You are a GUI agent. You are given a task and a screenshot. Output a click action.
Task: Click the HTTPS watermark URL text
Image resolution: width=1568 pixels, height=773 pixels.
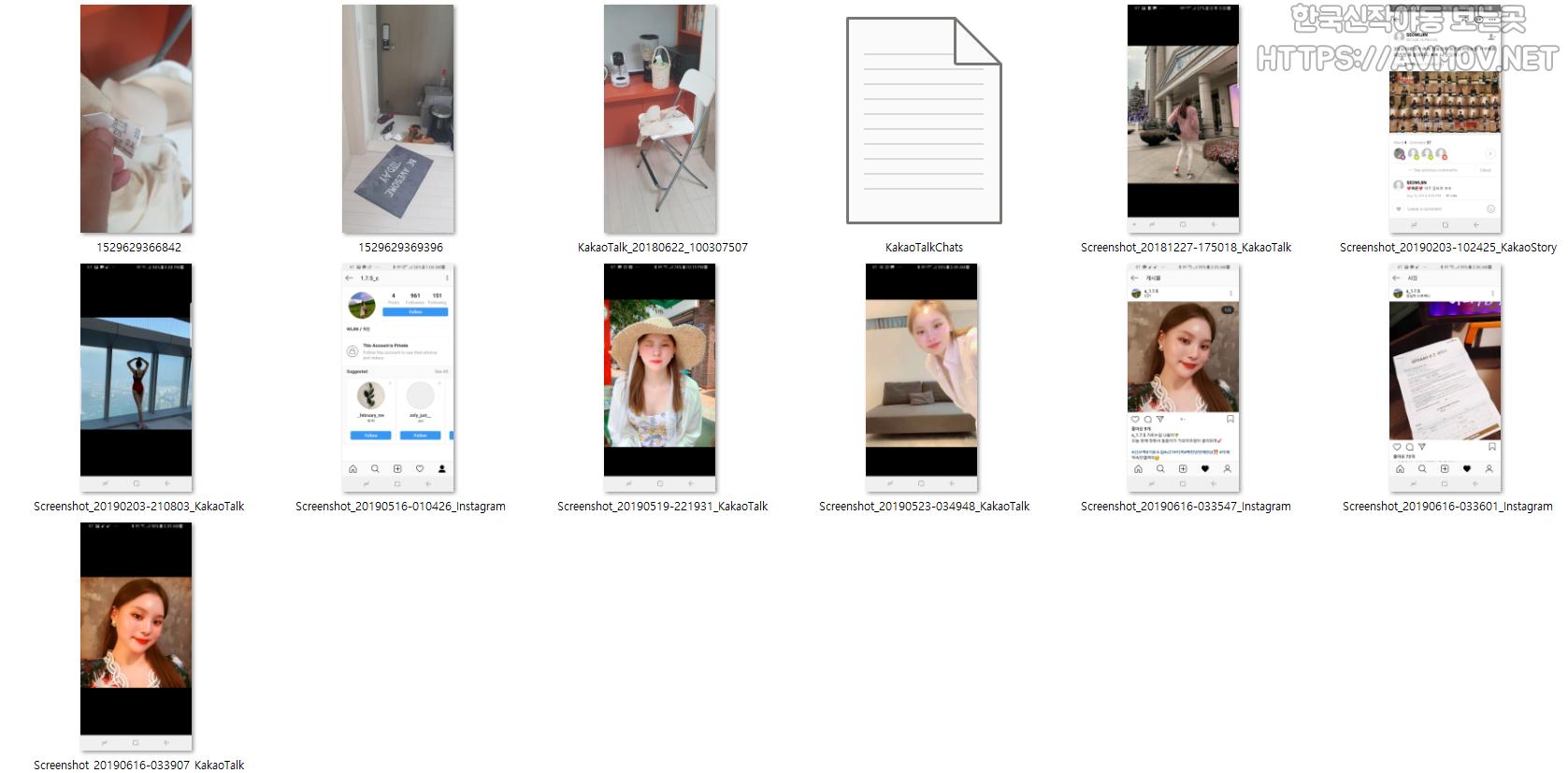[1406, 59]
